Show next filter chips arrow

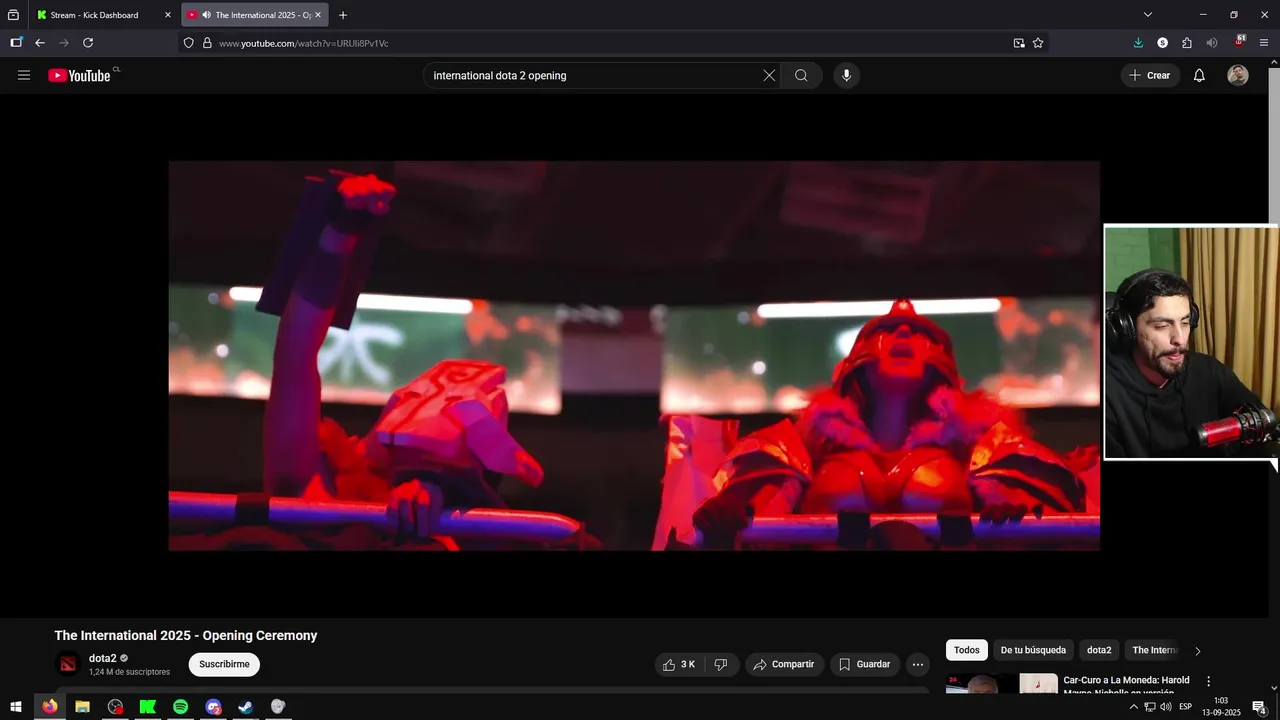(1197, 651)
